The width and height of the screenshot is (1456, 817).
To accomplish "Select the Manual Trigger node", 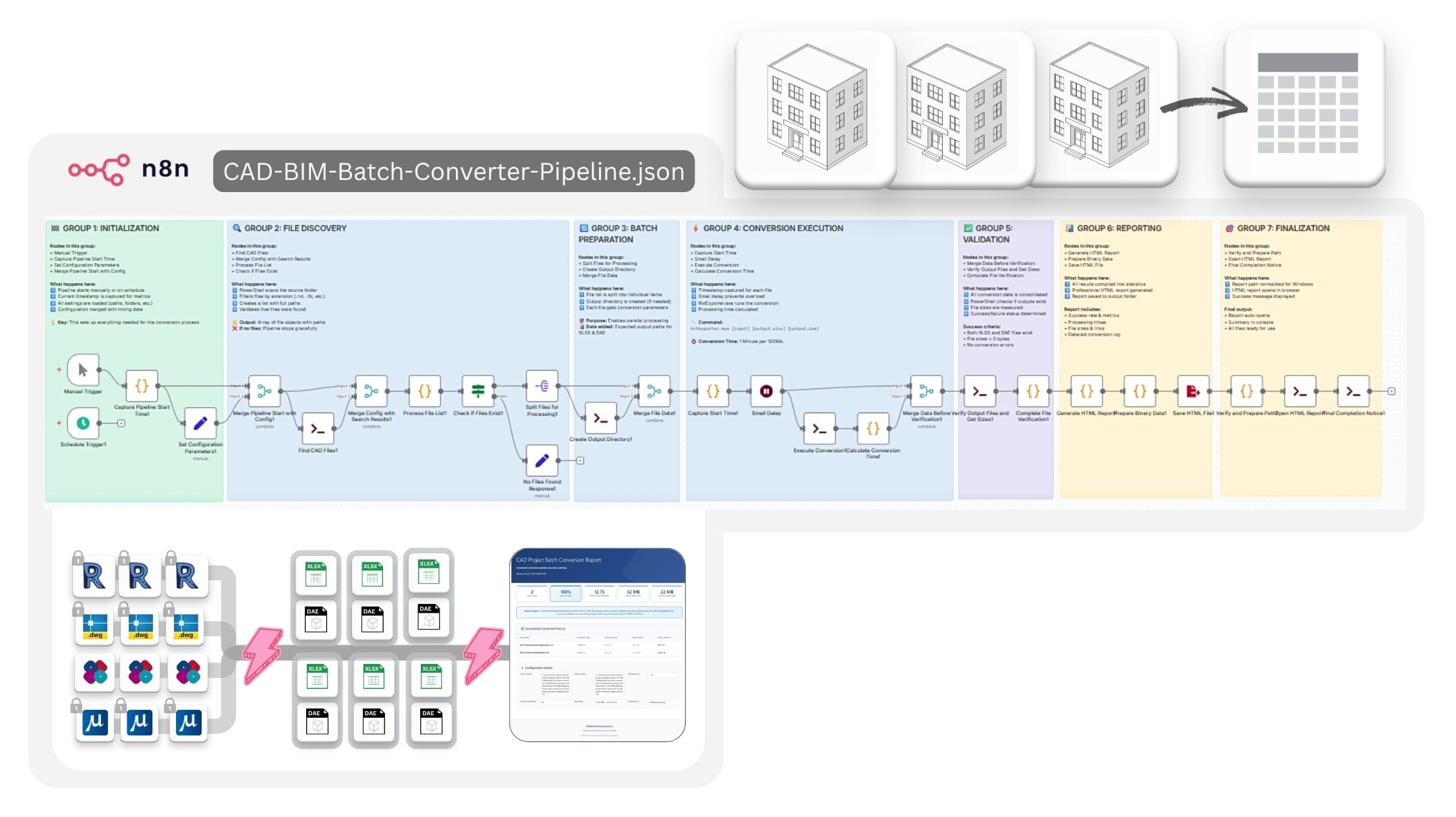I will tap(83, 370).
